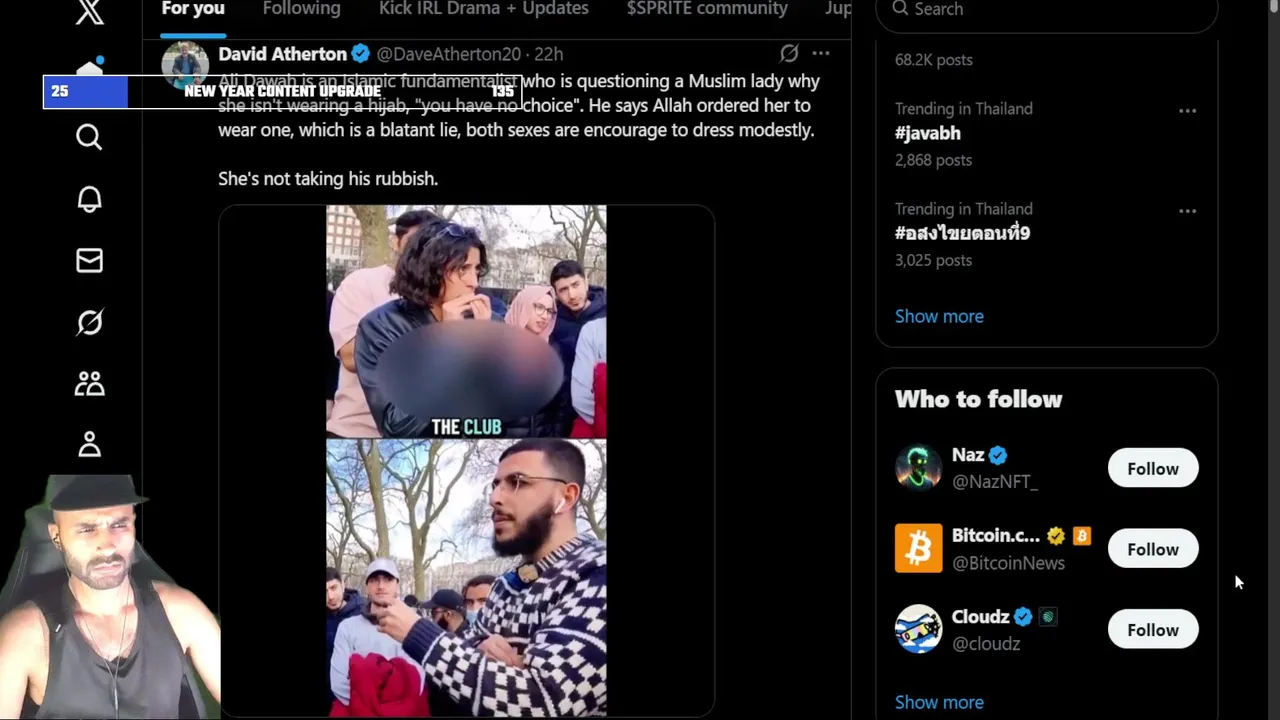Click the Search input field
Image resolution: width=1280 pixels, height=720 pixels.
(x=1046, y=10)
